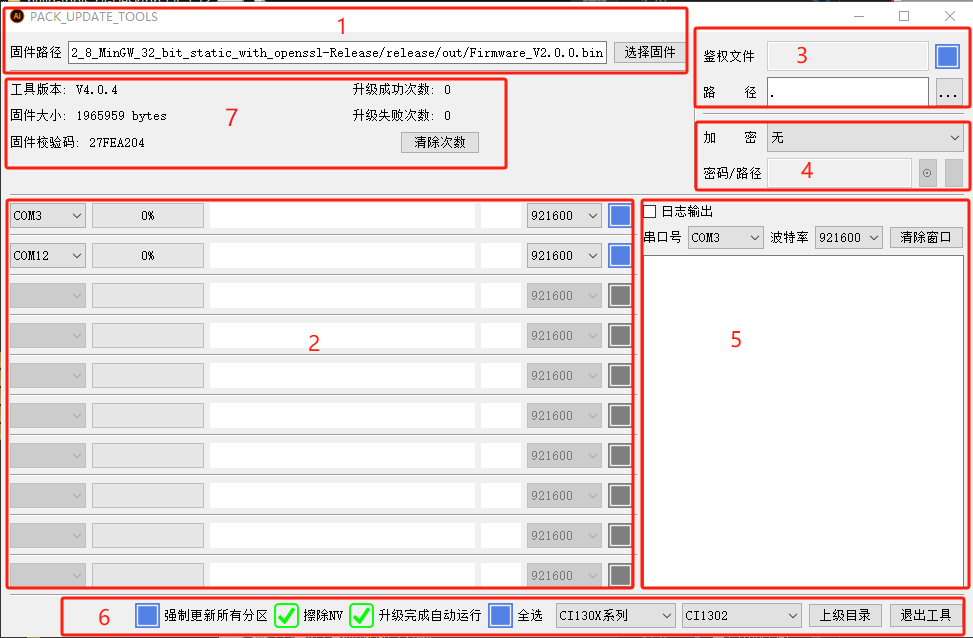Uncheck 升级完成自动运行

(x=360, y=616)
